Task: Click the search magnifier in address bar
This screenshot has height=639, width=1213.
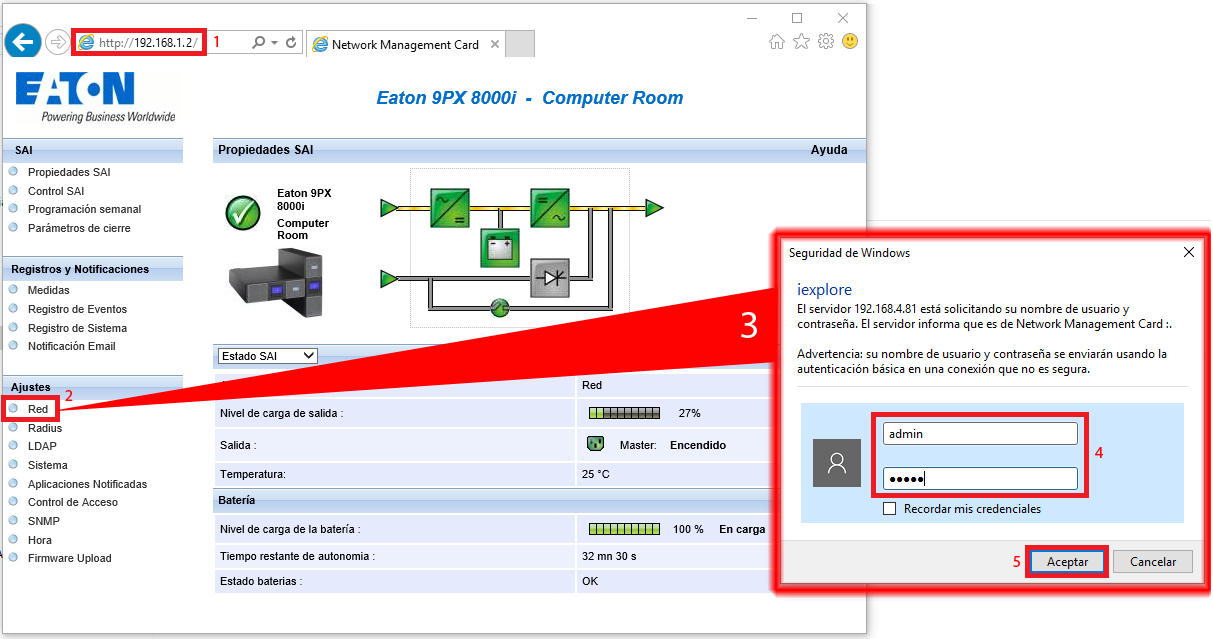Action: pyautogui.click(x=259, y=42)
